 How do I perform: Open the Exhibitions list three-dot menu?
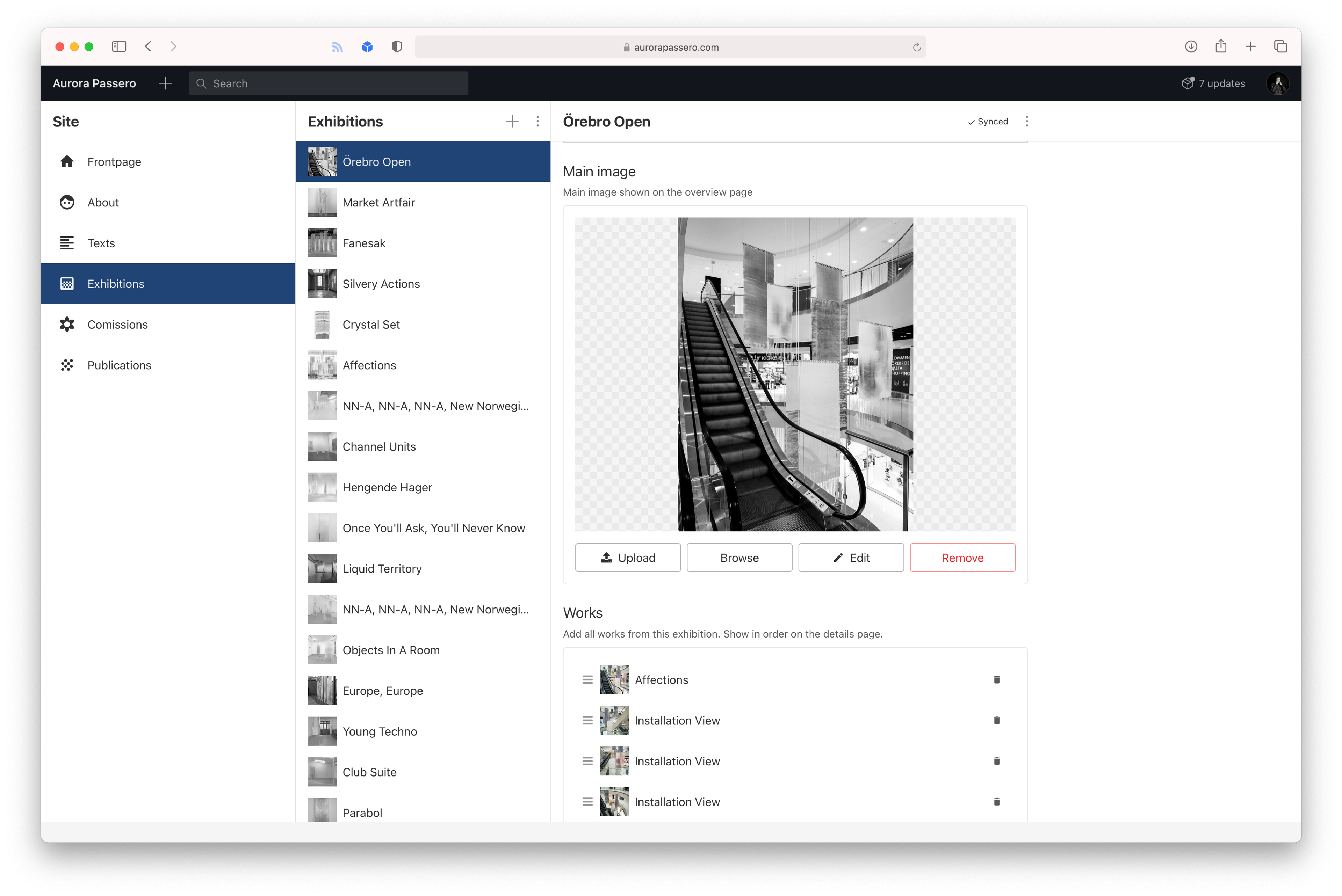[537, 121]
